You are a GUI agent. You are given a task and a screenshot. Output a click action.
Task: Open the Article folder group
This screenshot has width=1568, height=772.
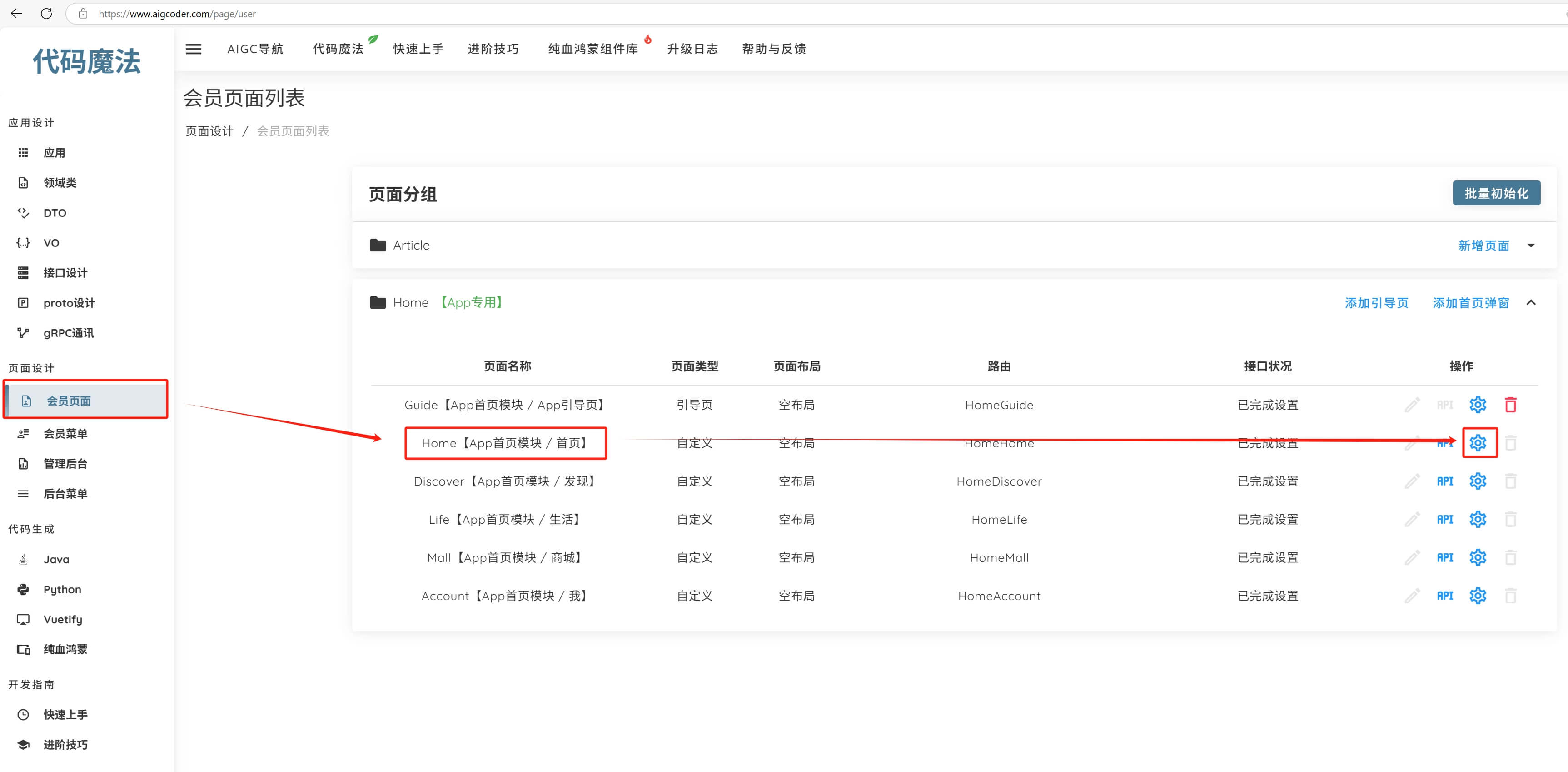pos(411,246)
